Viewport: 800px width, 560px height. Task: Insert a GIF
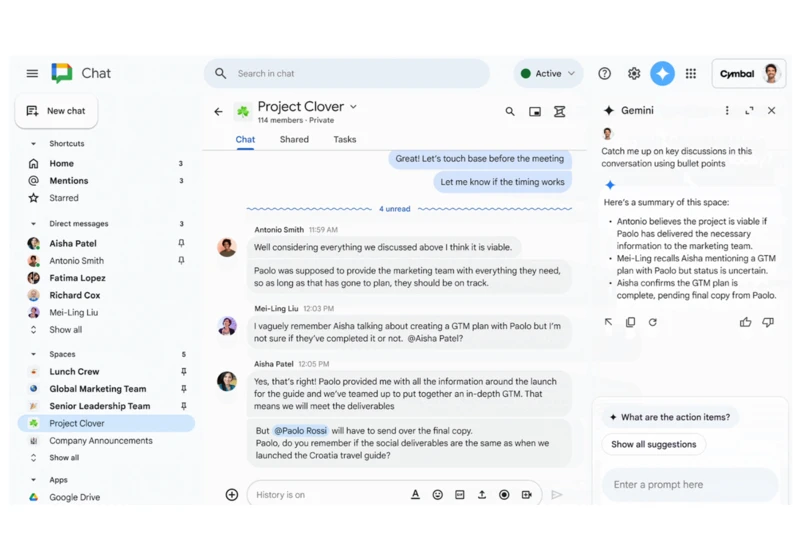point(460,494)
